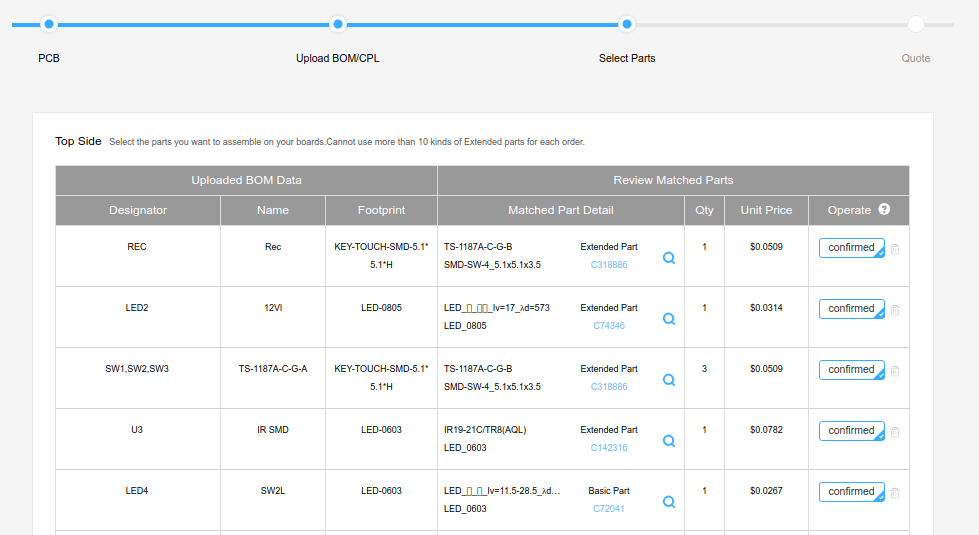979x535 pixels.
Task: Click the search icon for U3 row
Action: click(669, 441)
